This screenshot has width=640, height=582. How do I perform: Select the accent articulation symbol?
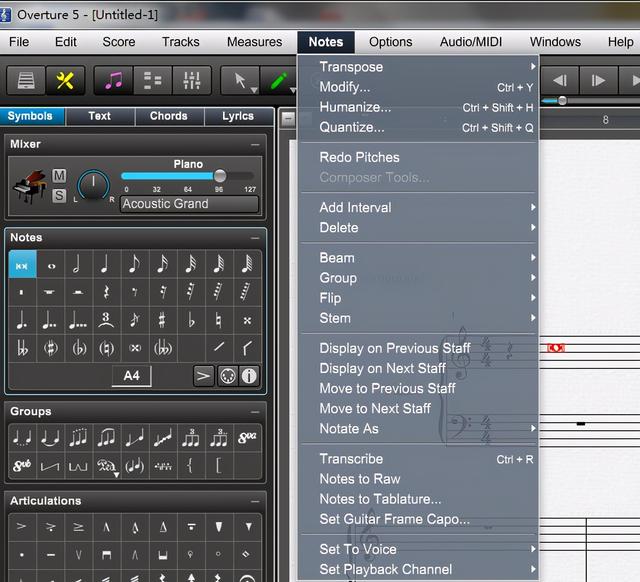click(x=22, y=526)
